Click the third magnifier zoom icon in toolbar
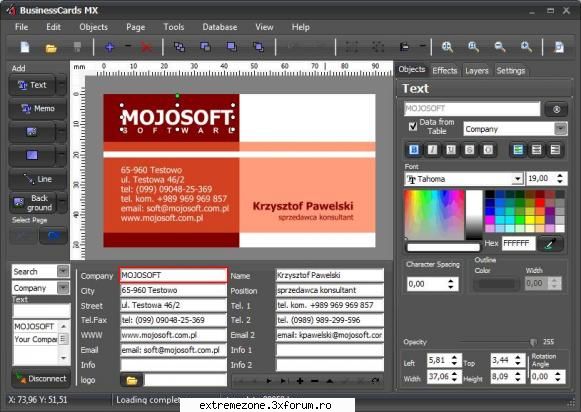This screenshot has width=581, height=412. [500, 47]
